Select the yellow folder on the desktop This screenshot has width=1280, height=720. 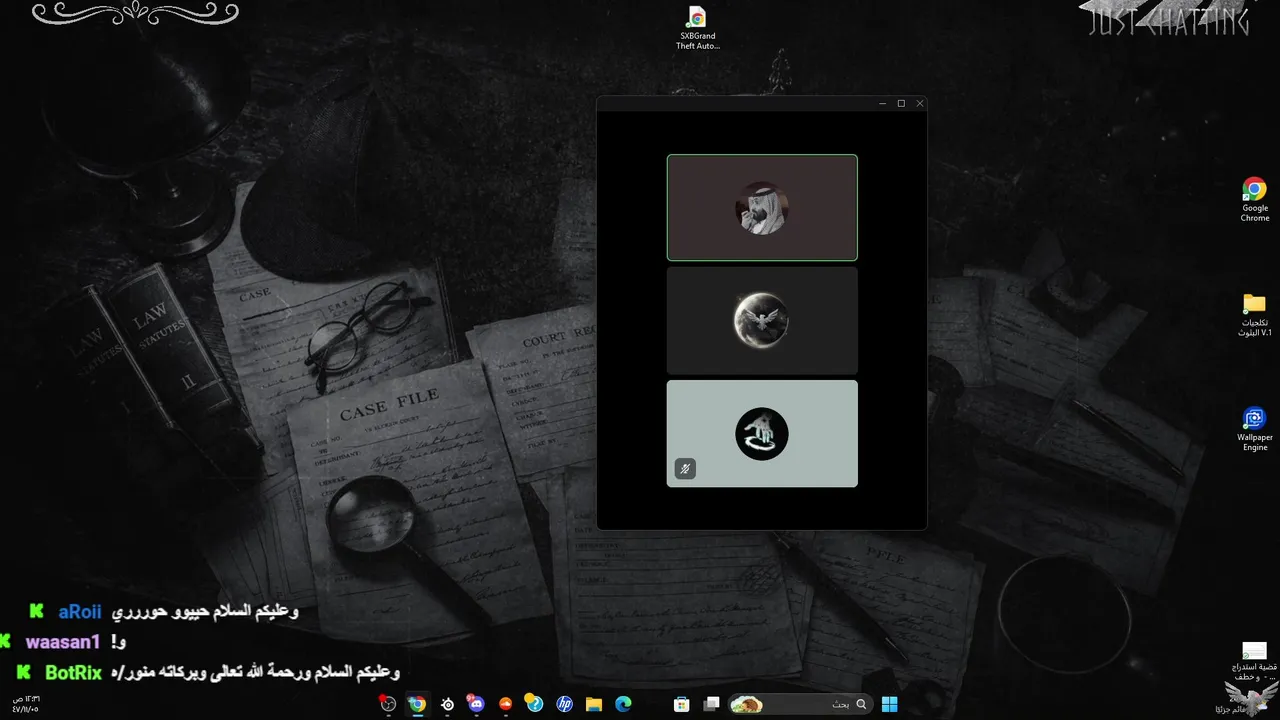point(1255,315)
